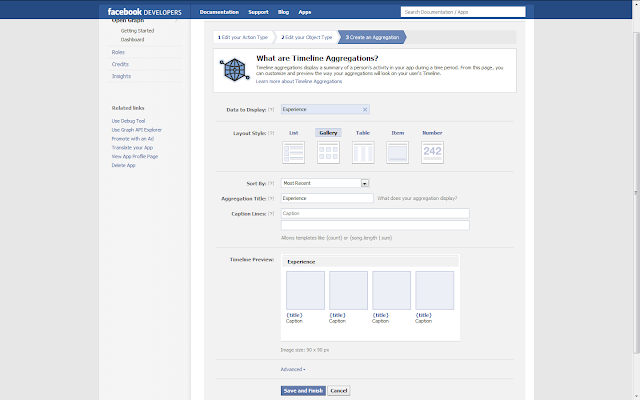Open the Apps menu item
640x400 pixels.
click(x=304, y=12)
